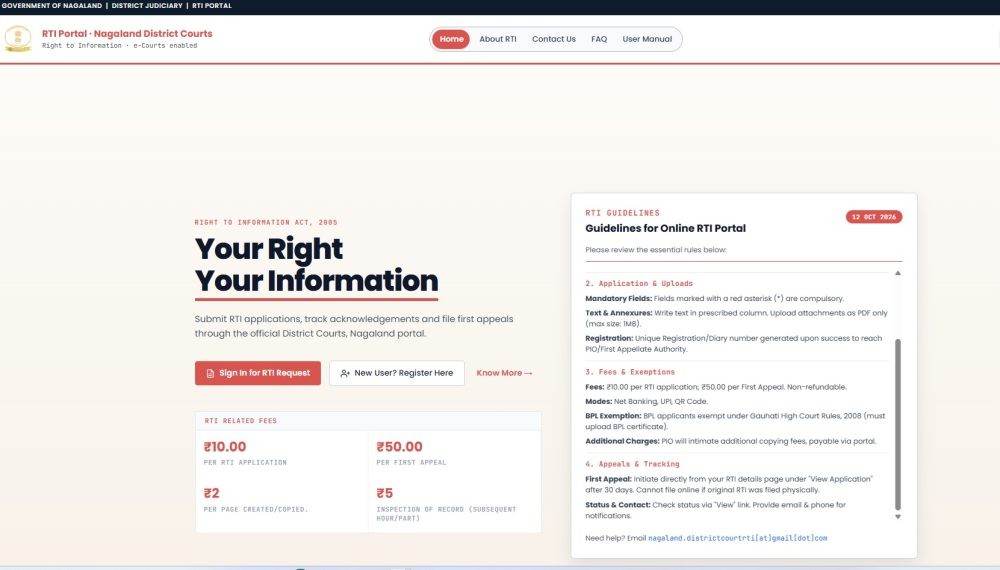Click user-plus icon in Register Here button
This screenshot has width=1000, height=570.
pyautogui.click(x=345, y=374)
